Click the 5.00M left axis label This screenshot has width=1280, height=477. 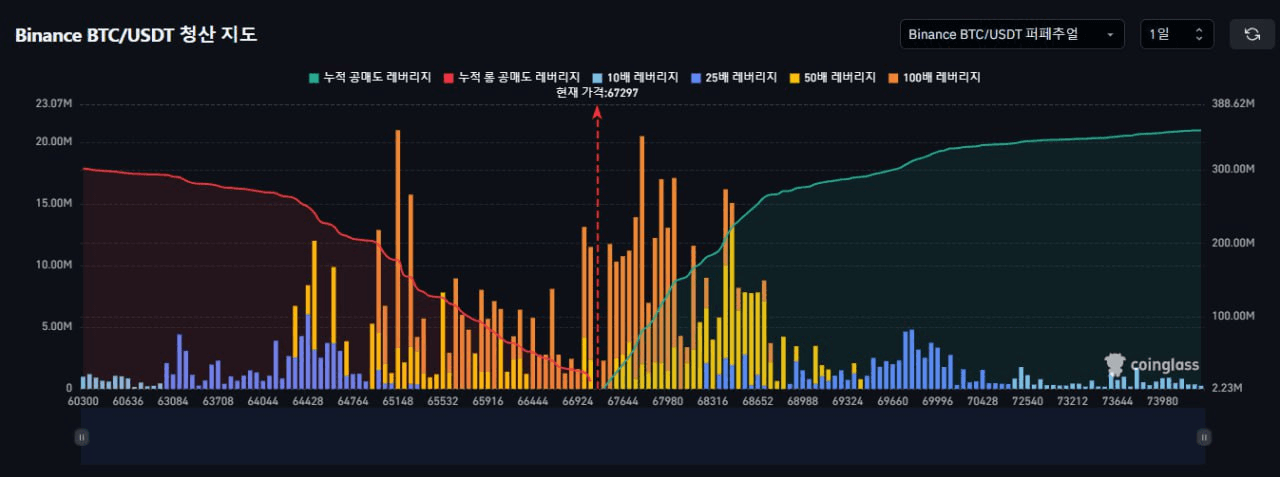[56, 327]
